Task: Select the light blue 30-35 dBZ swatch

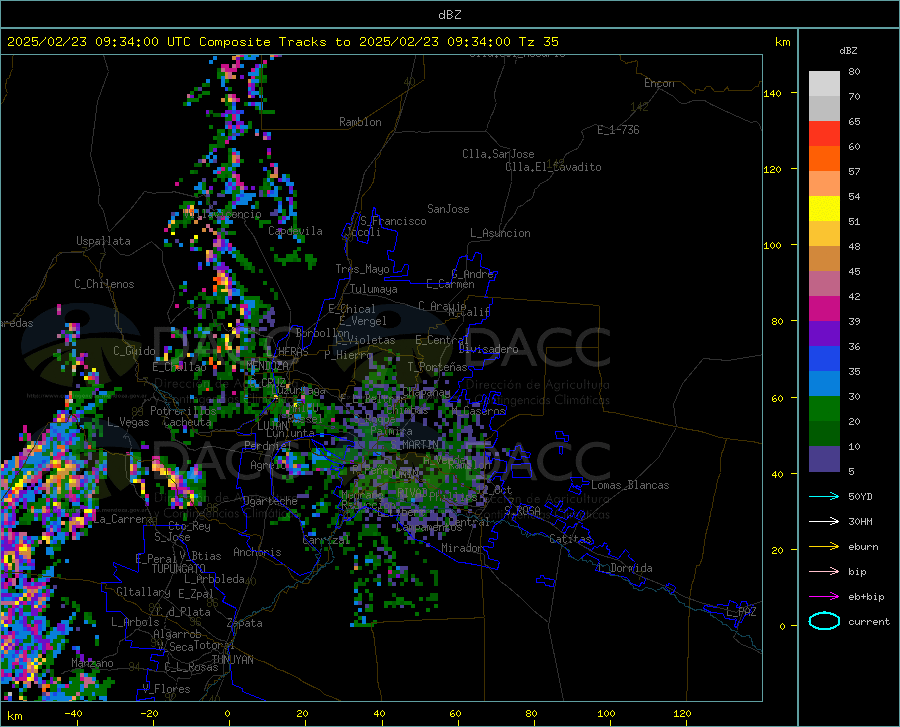Action: (x=824, y=384)
